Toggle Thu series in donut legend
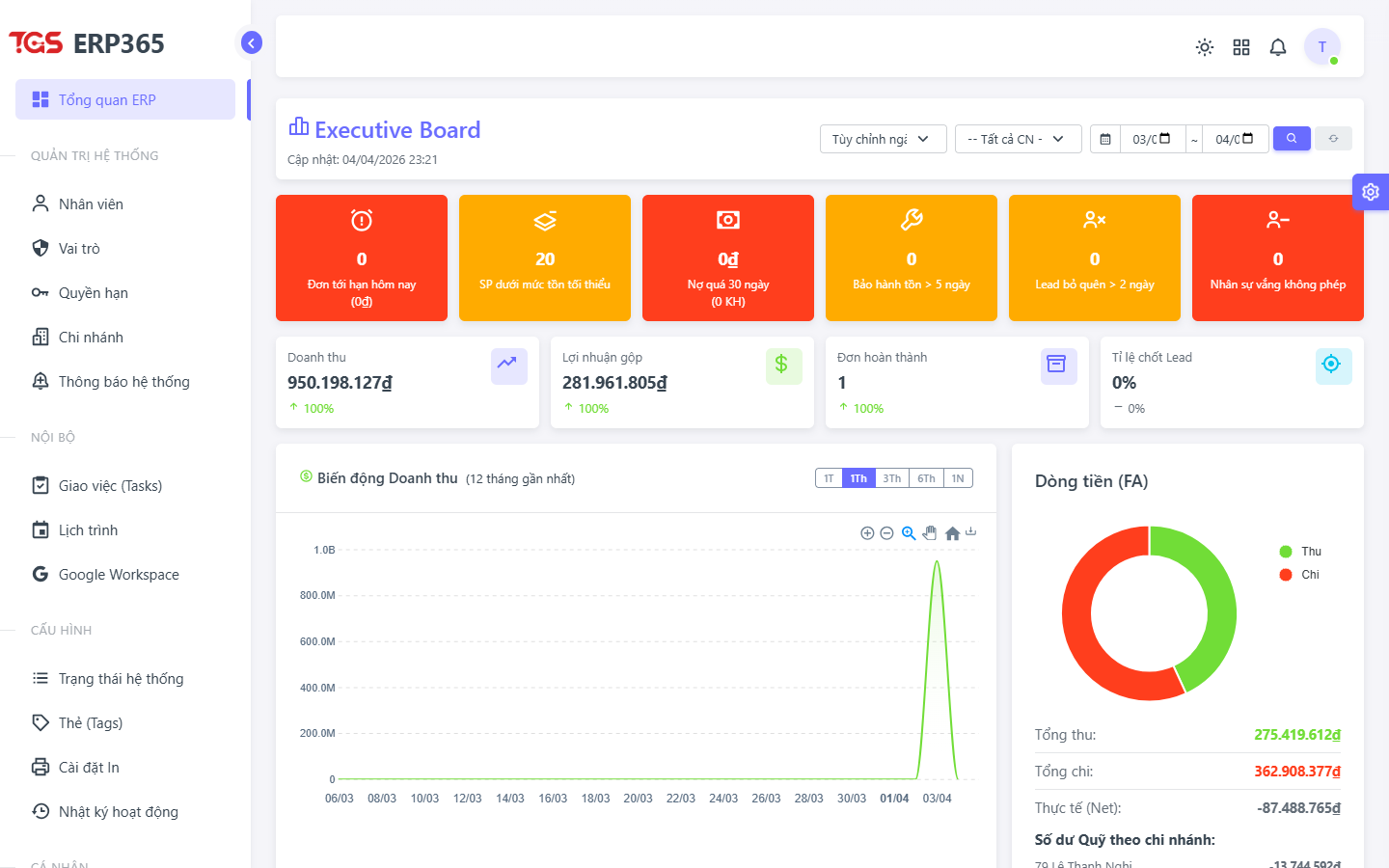 (x=1300, y=552)
